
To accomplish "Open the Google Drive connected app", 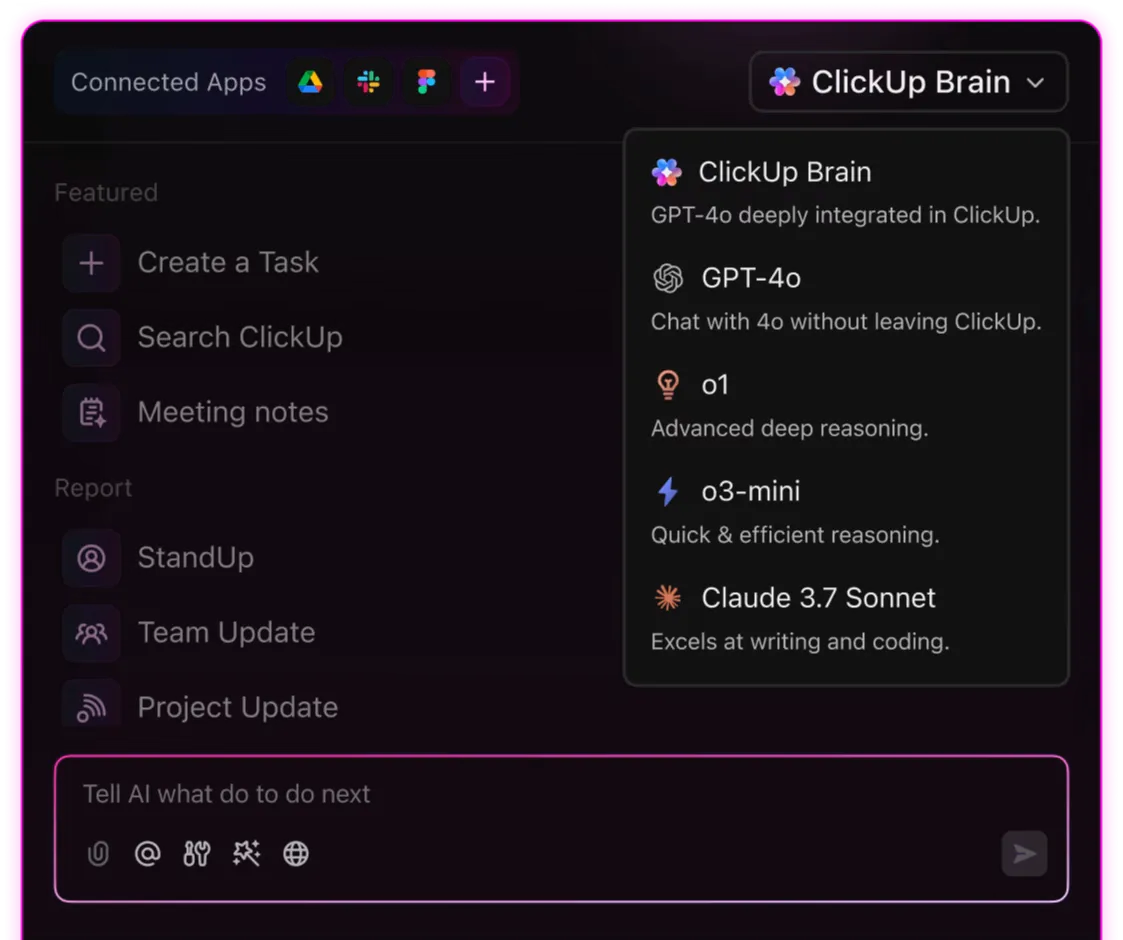I will point(310,82).
